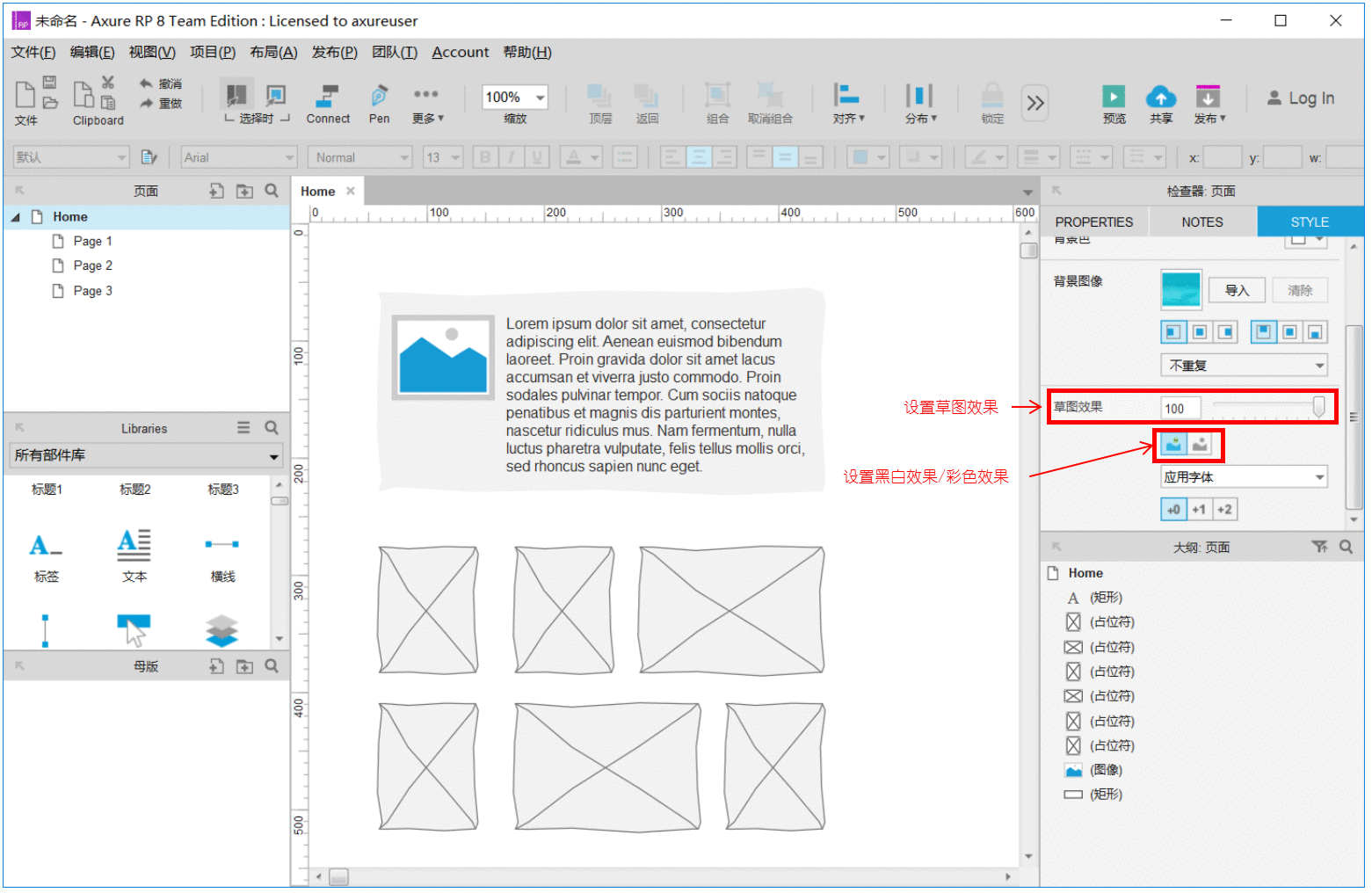Click Add Folder icon in Pages panel
Image resolution: width=1372 pixels, height=893 pixels.
244,191
